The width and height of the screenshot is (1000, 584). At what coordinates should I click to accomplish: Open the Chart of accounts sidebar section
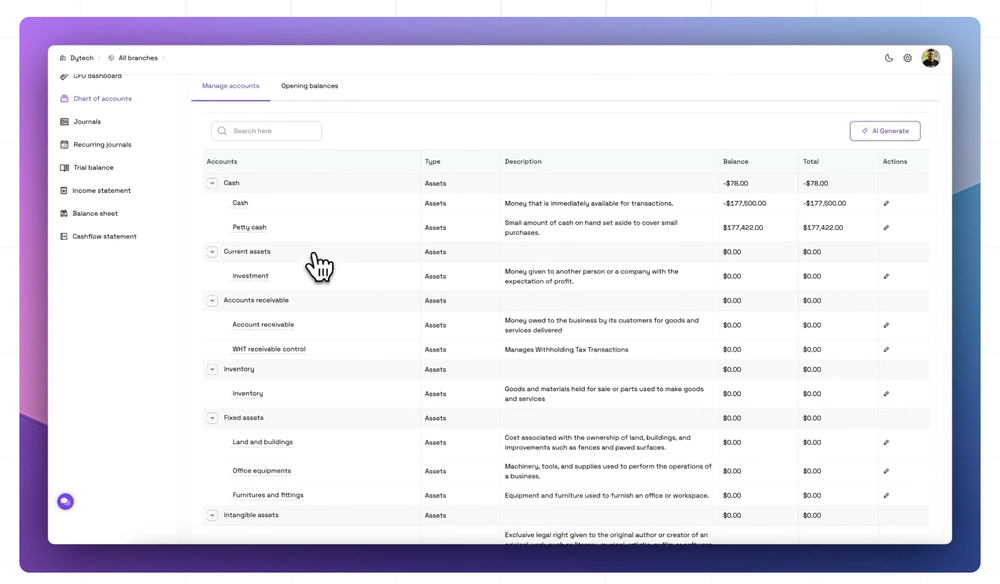pos(100,98)
